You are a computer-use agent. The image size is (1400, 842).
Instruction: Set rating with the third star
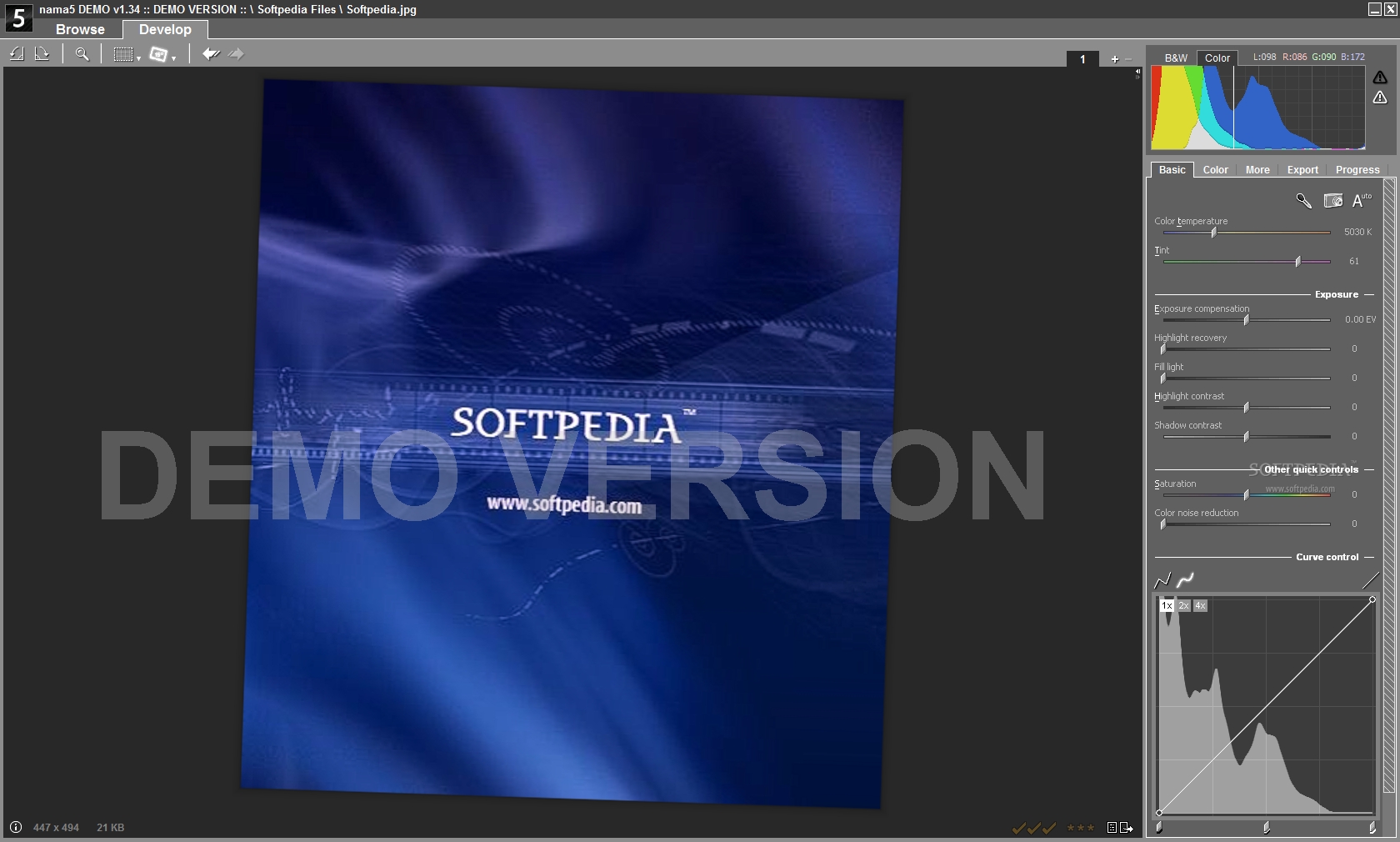pyautogui.click(x=1091, y=828)
